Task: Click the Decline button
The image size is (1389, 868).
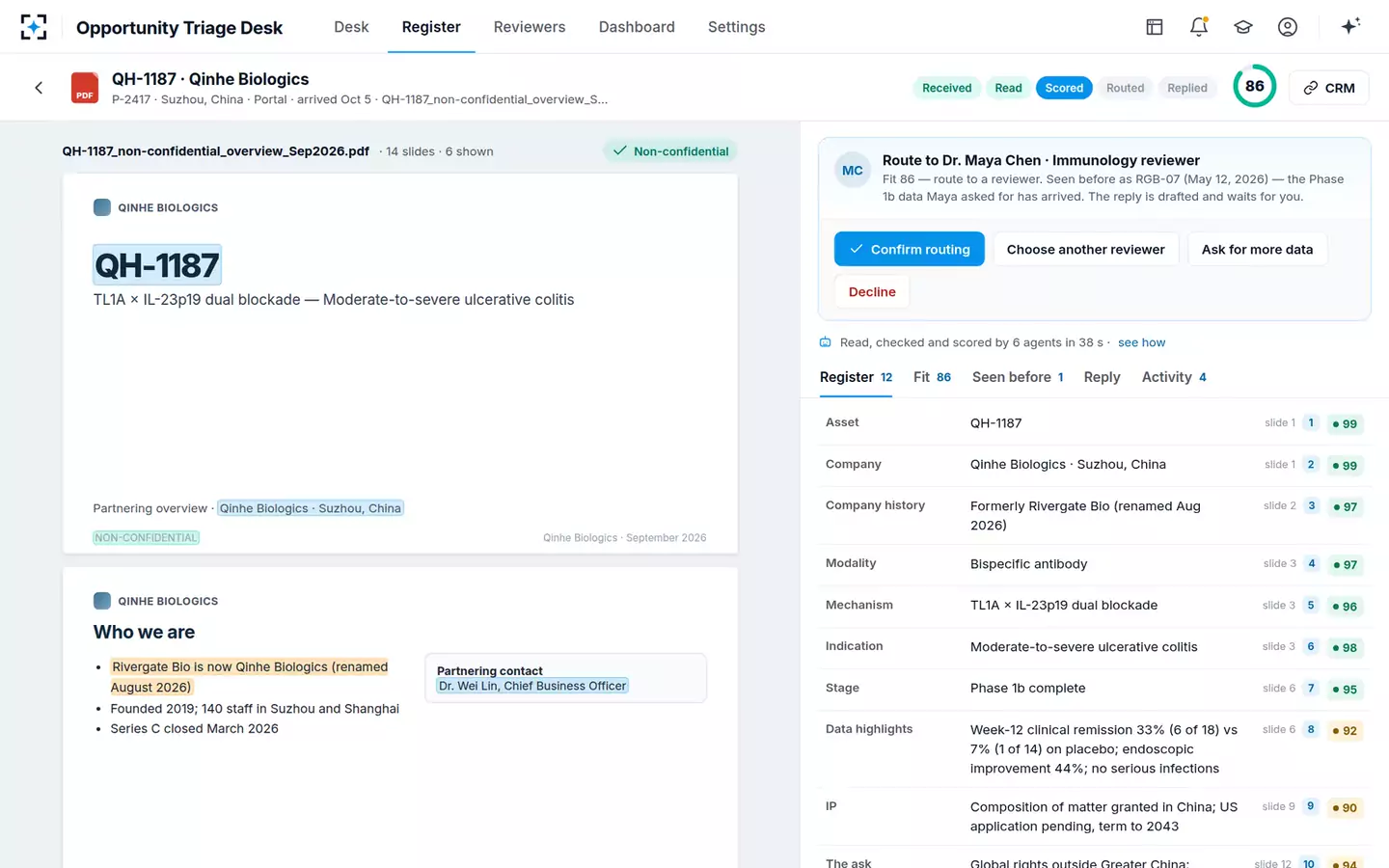Action: (x=872, y=291)
